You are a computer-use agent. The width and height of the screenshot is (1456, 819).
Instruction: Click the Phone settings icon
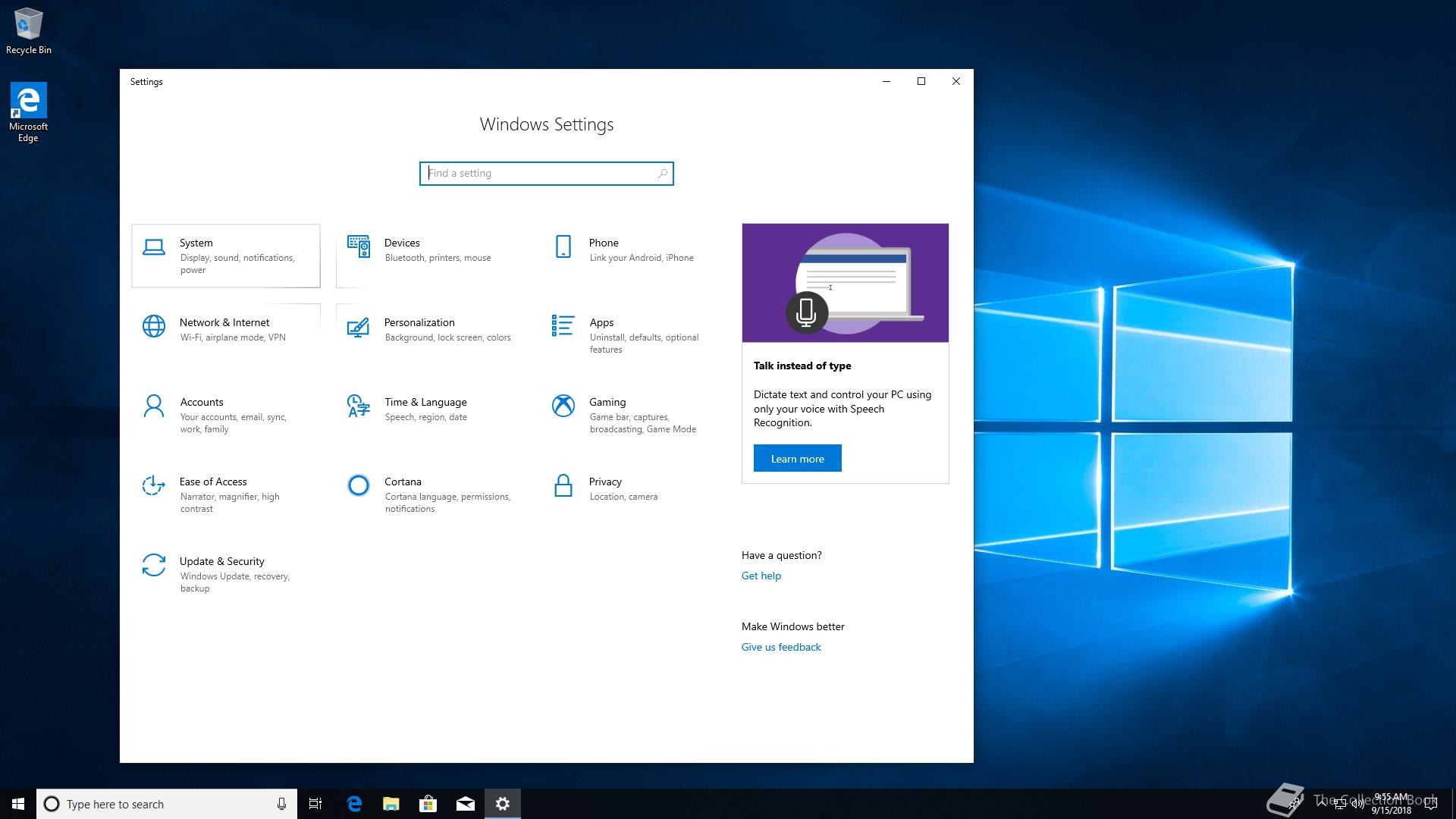(563, 246)
